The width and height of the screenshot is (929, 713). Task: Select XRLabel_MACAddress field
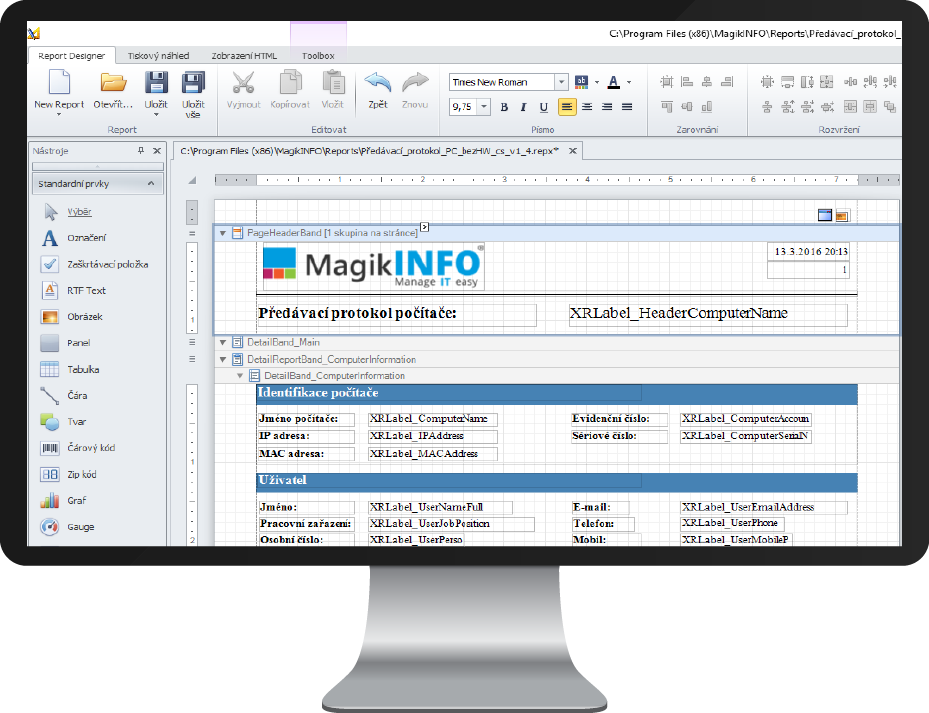[433, 454]
